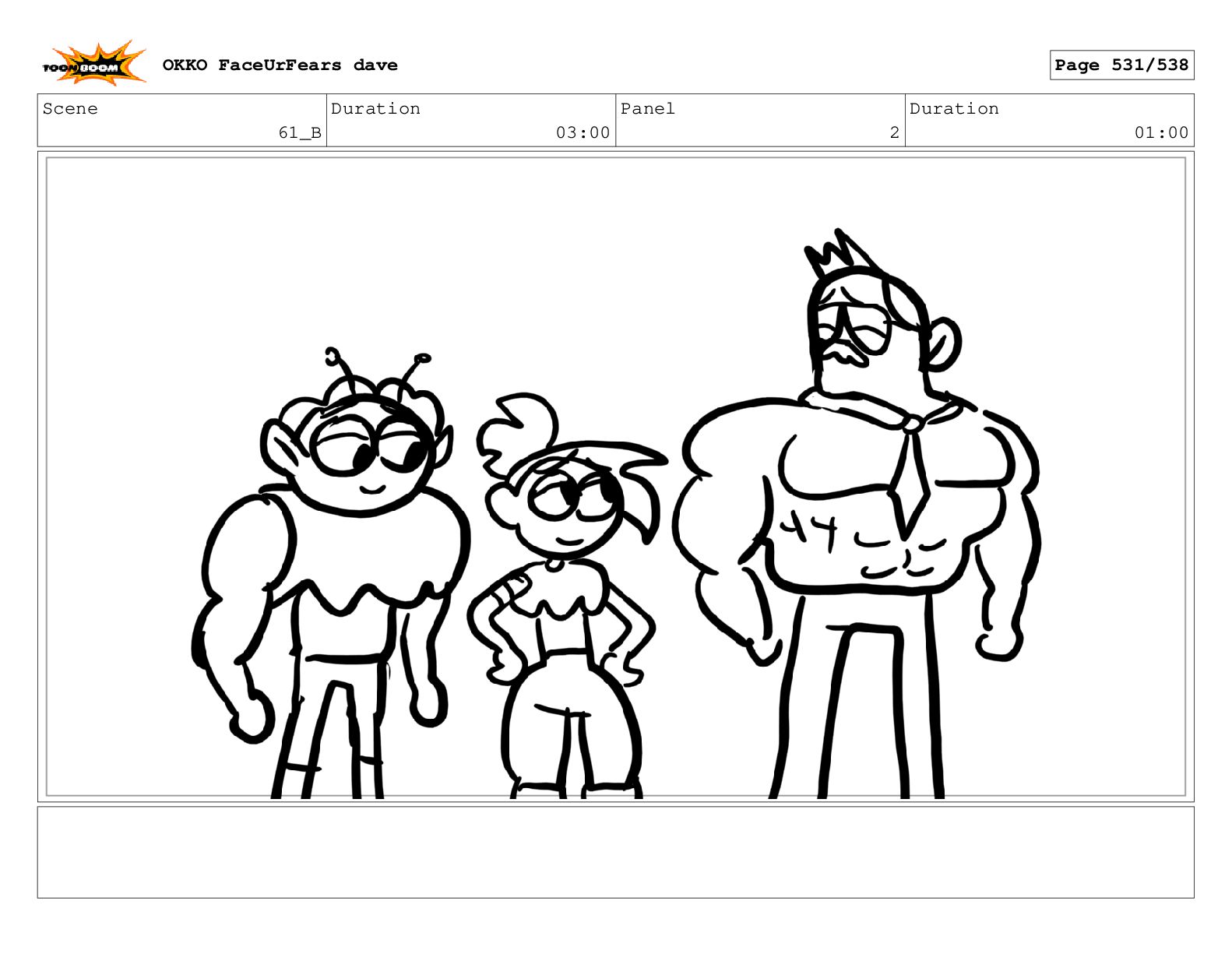
Task: Select the title 'OKKO FaceUrFears dave'
Action: [280, 65]
